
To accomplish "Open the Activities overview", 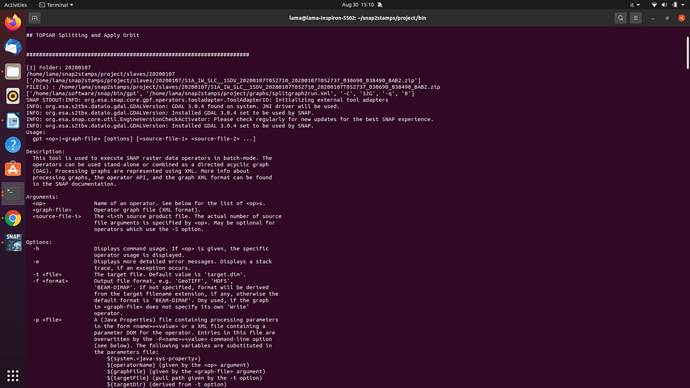I will click(15, 5).
